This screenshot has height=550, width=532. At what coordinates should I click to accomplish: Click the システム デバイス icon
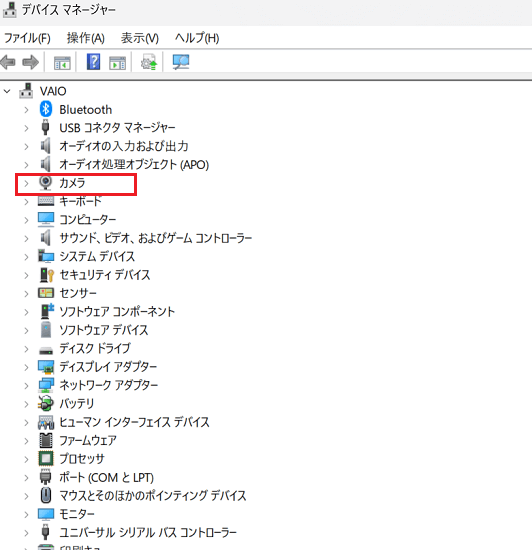46,256
